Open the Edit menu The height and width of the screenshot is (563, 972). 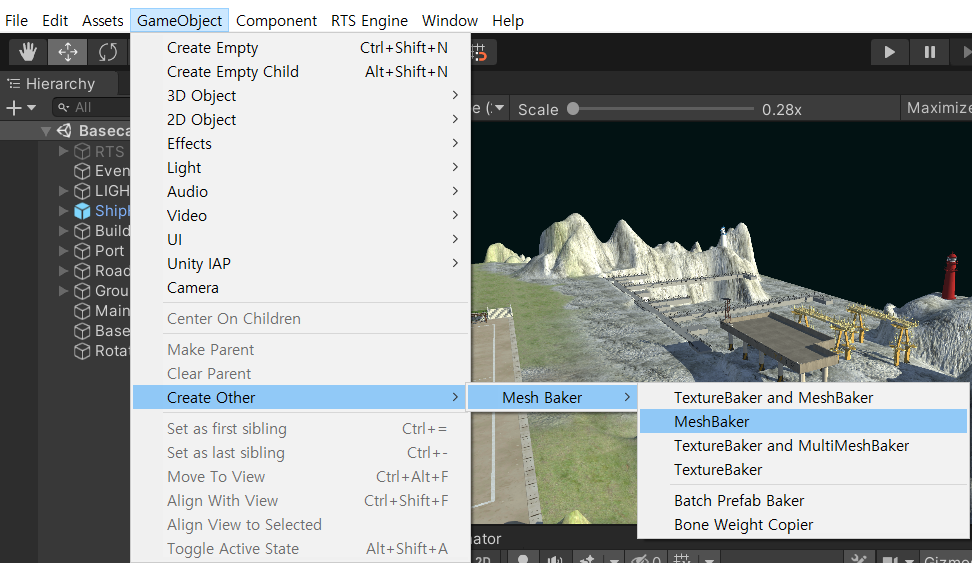click(x=55, y=20)
